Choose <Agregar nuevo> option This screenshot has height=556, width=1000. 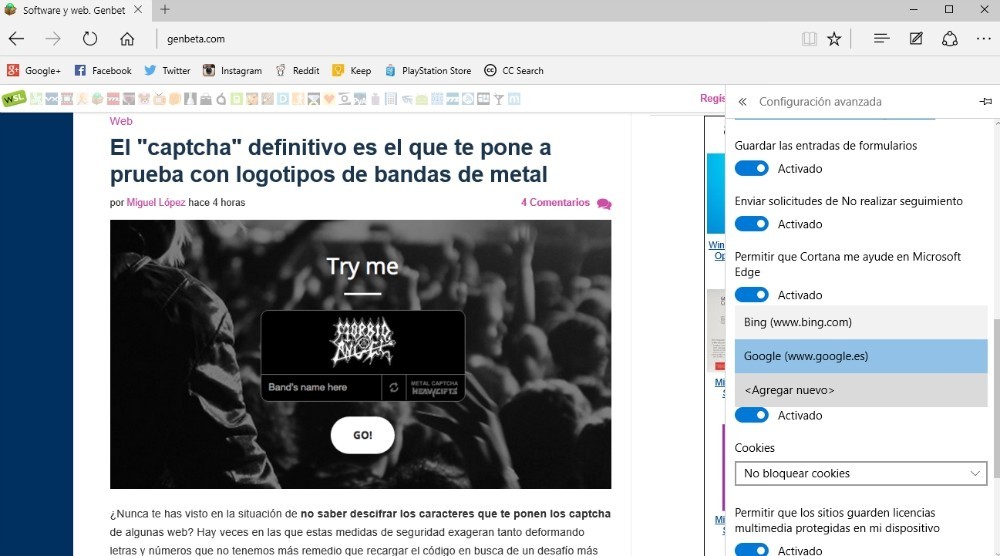click(861, 390)
